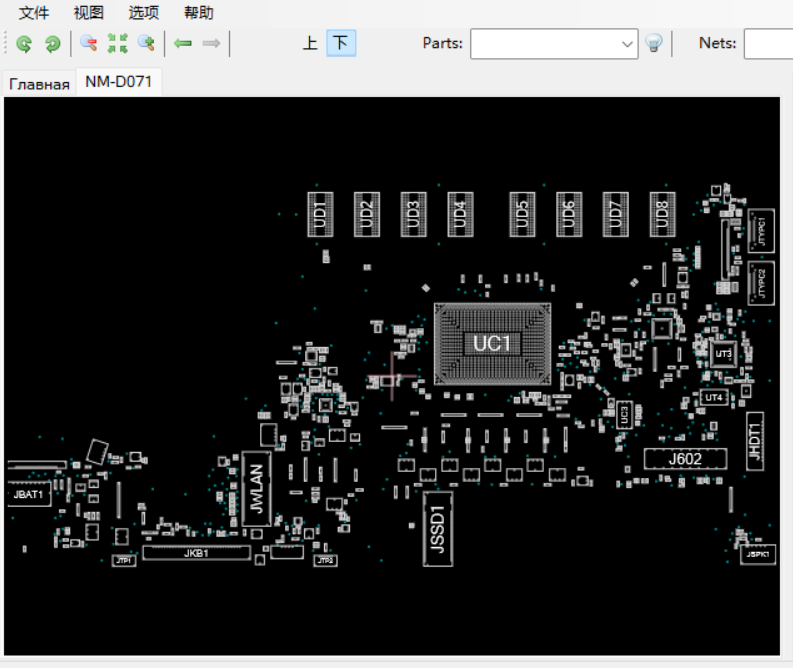The image size is (793, 668).
Task: Open the 选项 menu
Action: tap(144, 13)
